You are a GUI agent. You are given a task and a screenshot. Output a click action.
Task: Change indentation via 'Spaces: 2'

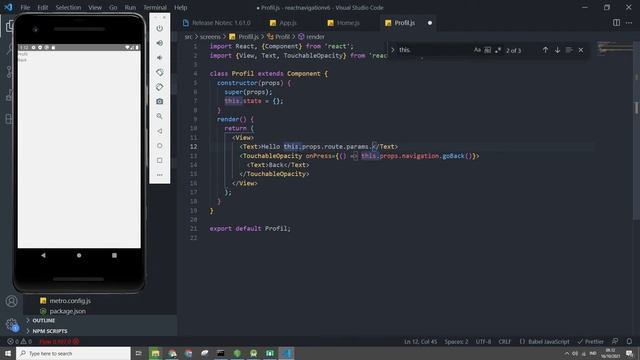[x=456, y=341]
